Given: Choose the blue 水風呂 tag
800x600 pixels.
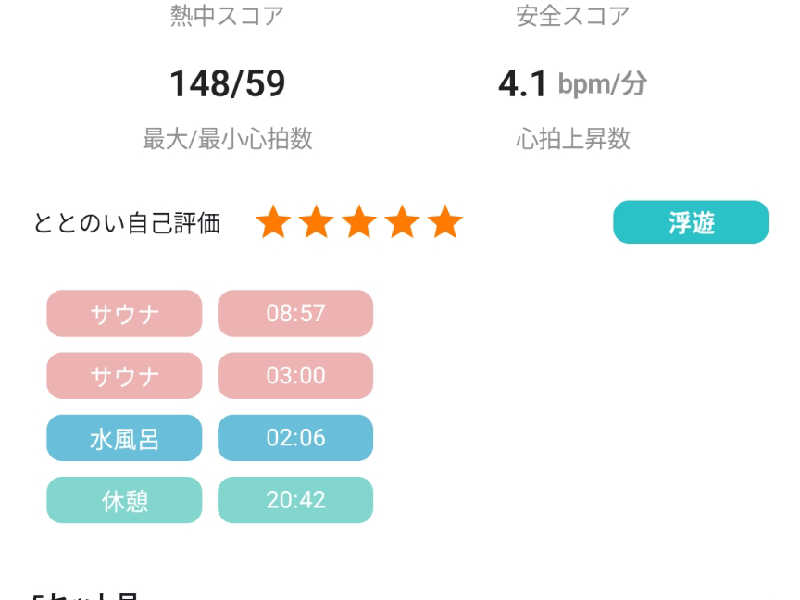Looking at the screenshot, I should tap(124, 438).
